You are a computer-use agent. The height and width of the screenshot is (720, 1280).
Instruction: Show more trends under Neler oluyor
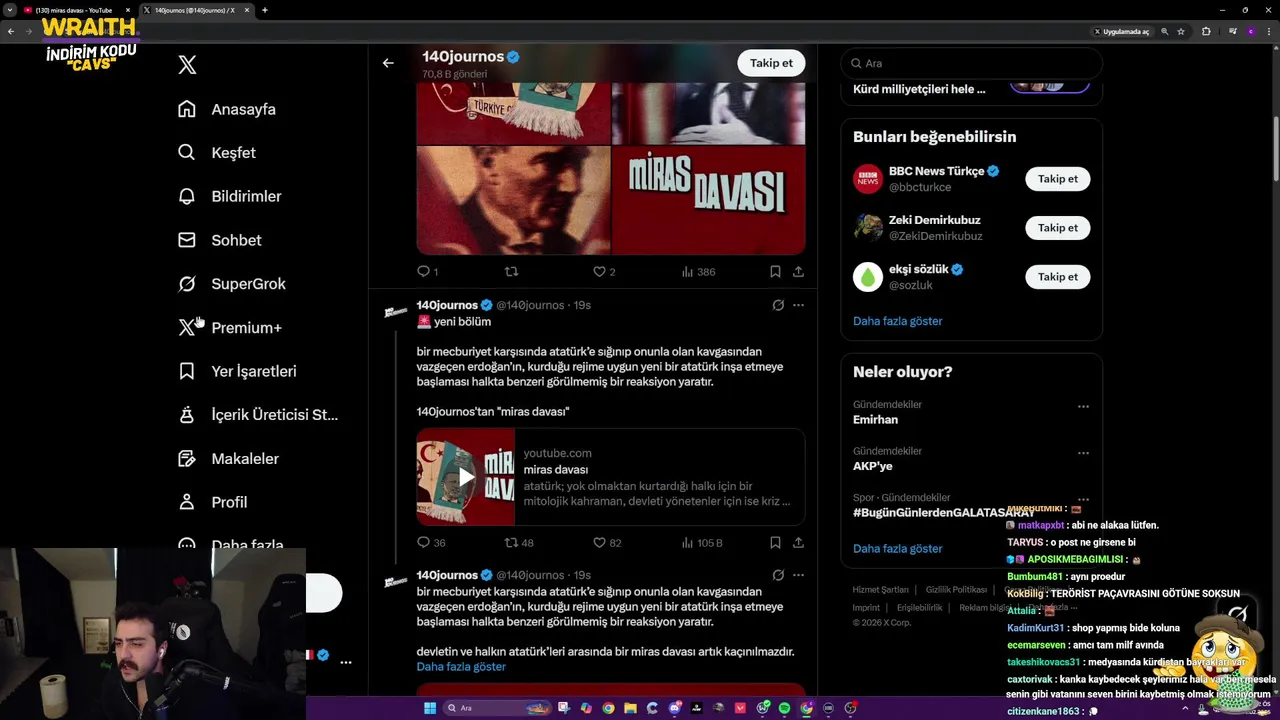click(x=897, y=549)
